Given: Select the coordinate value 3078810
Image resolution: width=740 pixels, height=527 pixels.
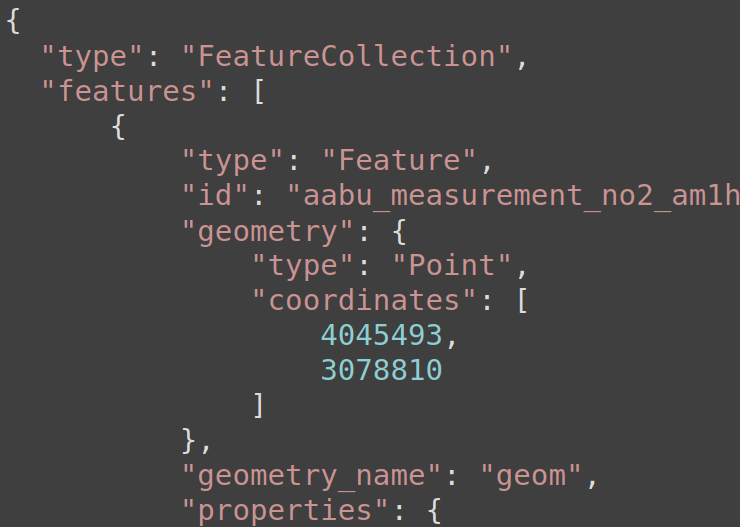Looking at the screenshot, I should click(382, 370).
